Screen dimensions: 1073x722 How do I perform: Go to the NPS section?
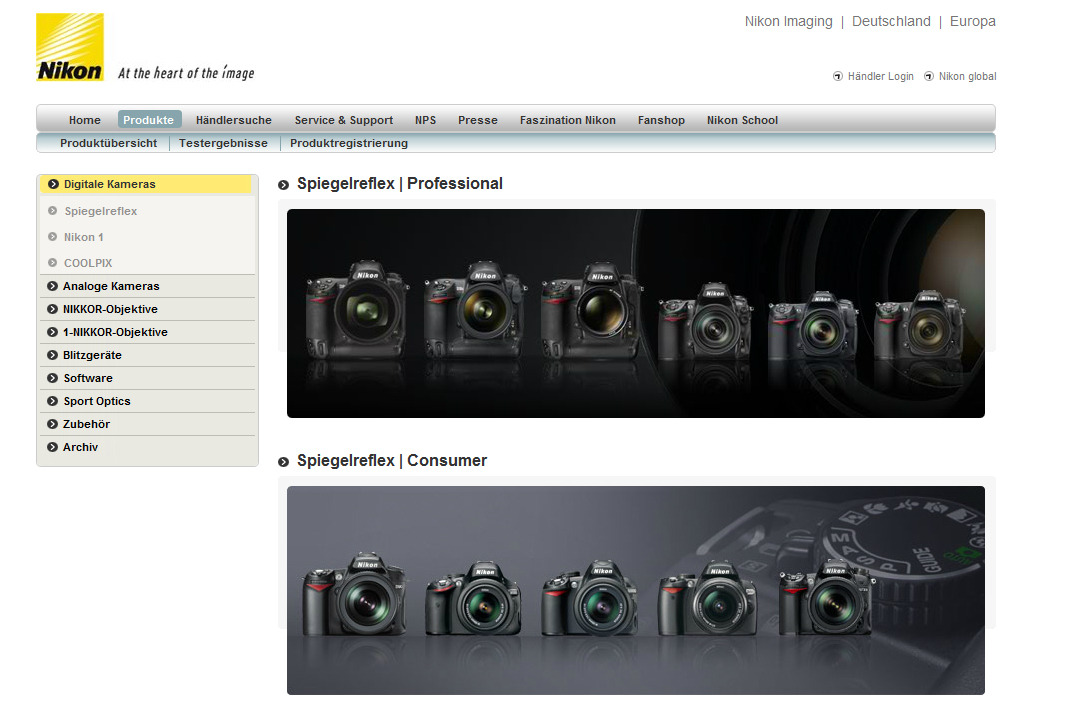point(425,120)
